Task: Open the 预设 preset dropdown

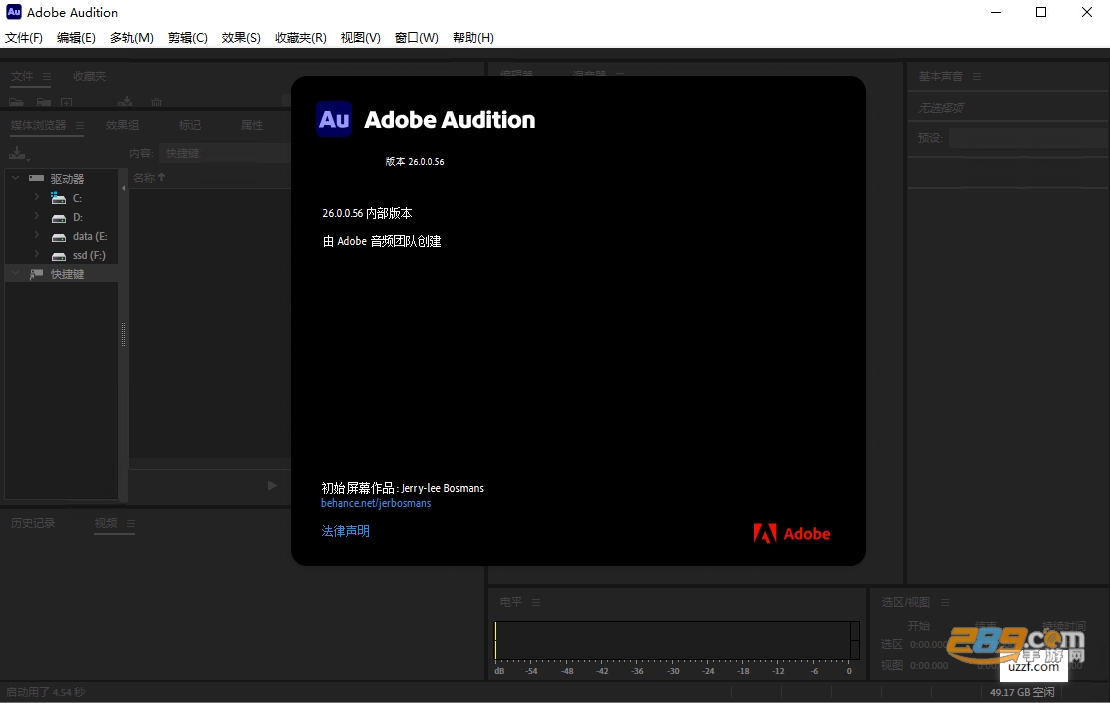Action: (x=1029, y=138)
